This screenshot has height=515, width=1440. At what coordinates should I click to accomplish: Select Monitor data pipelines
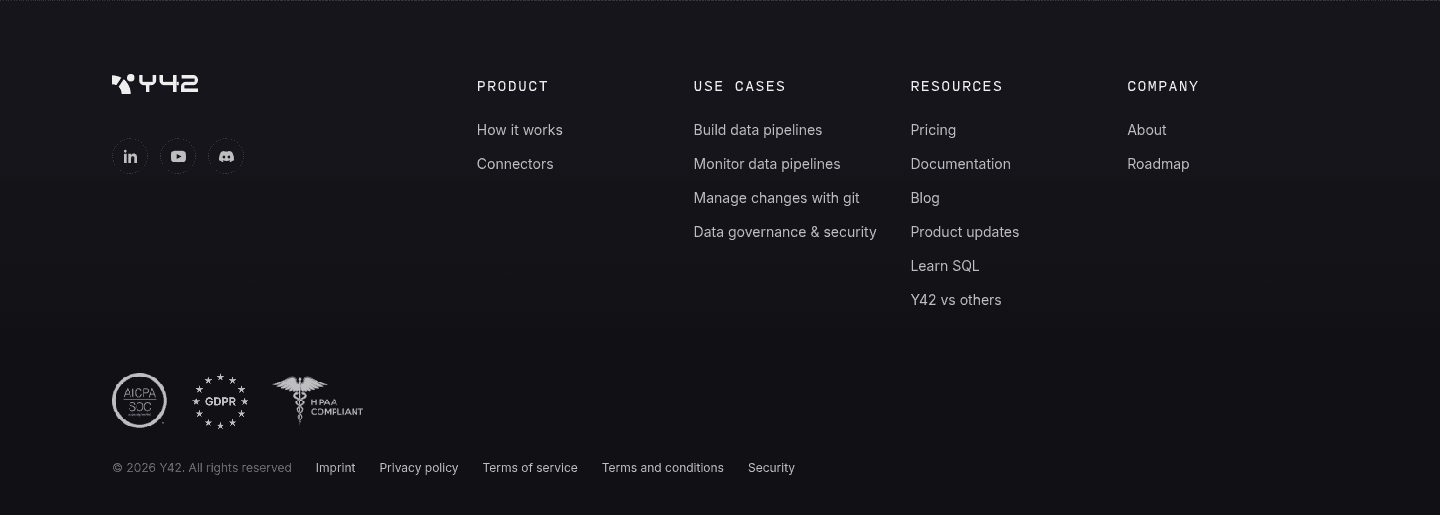767,164
